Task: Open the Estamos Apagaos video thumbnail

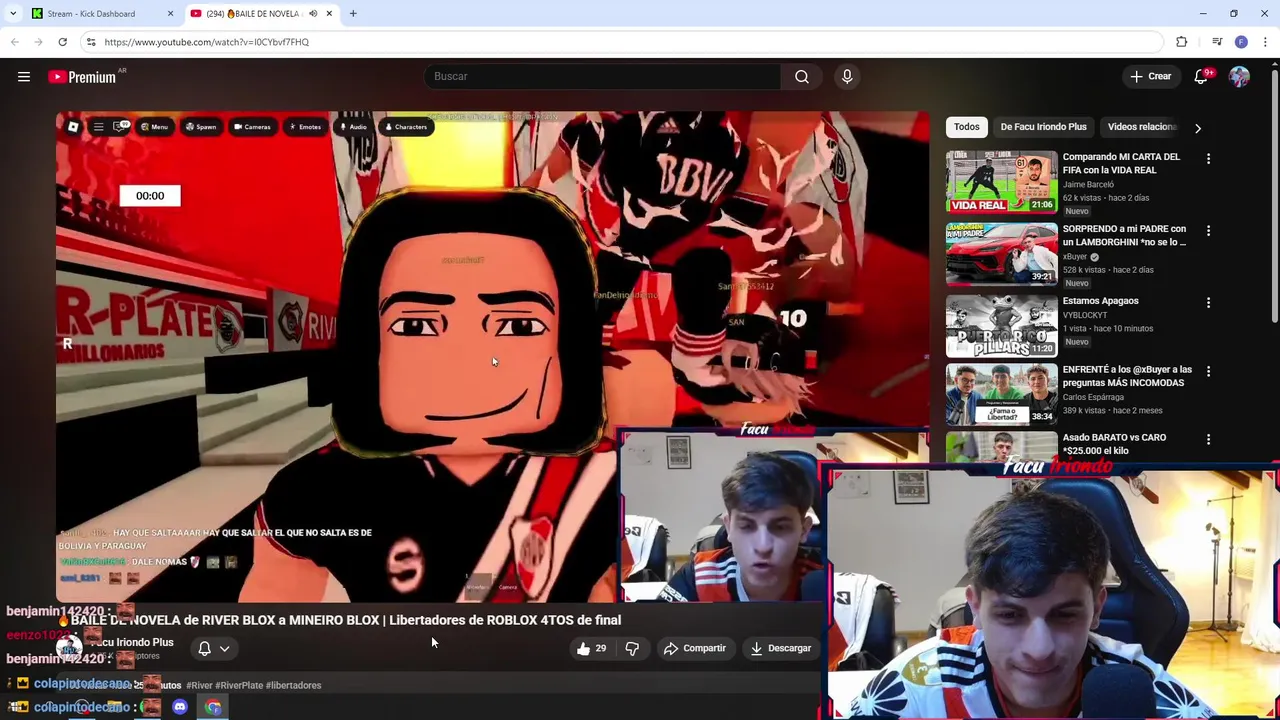Action: pyautogui.click(x=1001, y=325)
